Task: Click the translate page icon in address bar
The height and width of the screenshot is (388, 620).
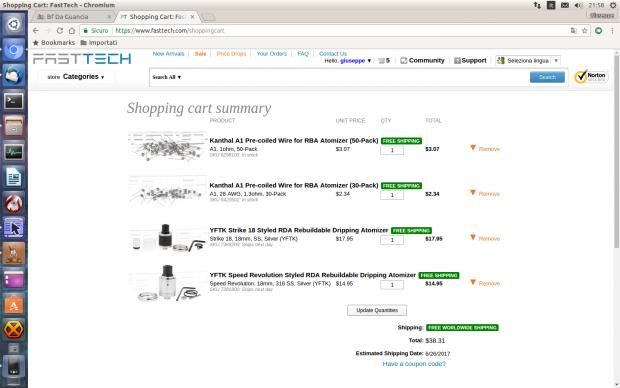Action: coord(573,30)
